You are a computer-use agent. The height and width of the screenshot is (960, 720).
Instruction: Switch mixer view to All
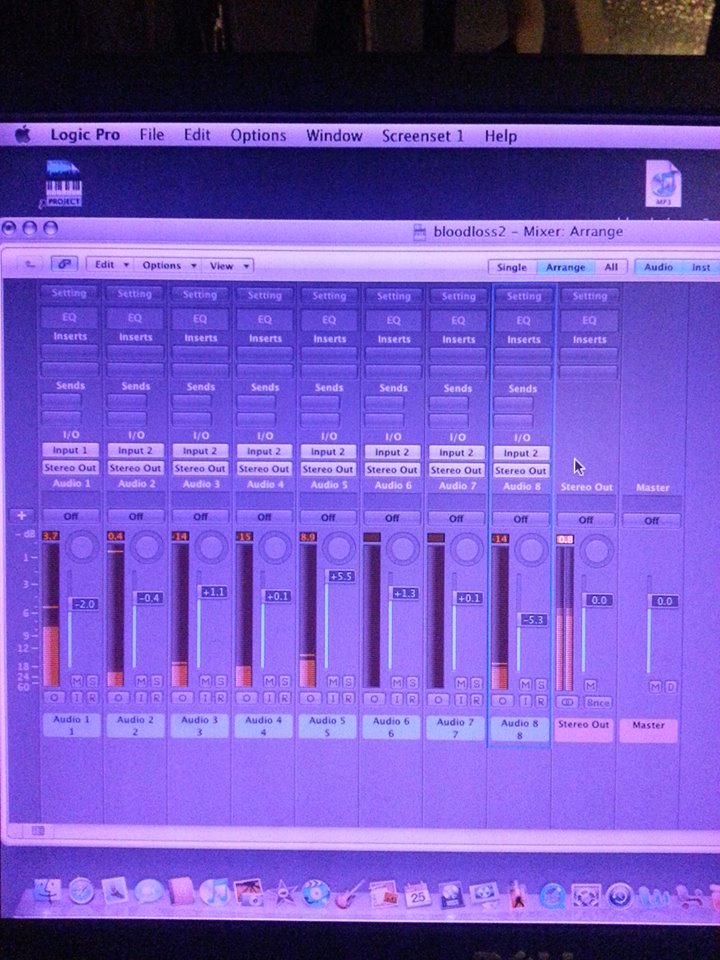611,267
